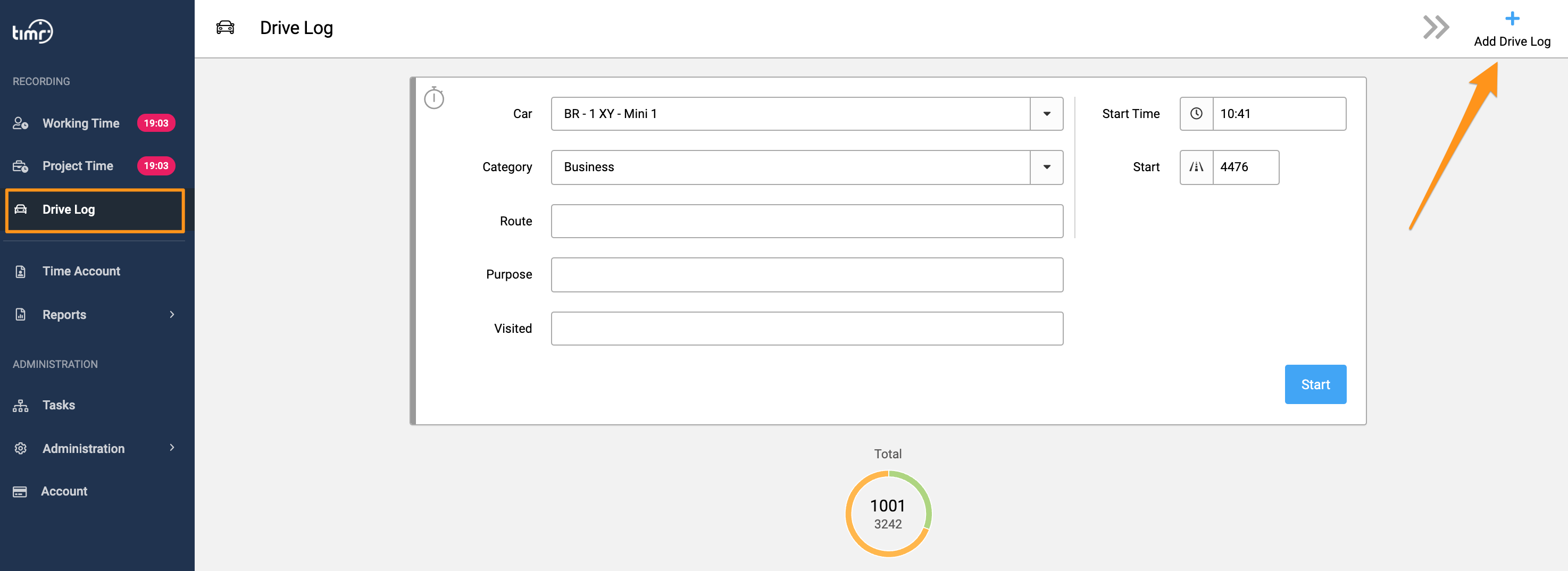Click the Total label above chart
1568x571 pixels.
(888, 454)
